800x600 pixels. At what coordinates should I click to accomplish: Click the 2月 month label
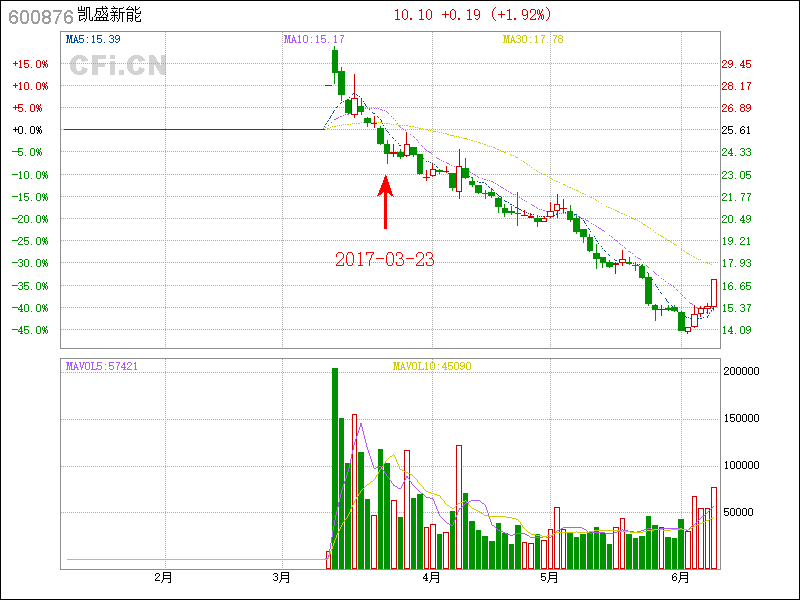[x=163, y=578]
